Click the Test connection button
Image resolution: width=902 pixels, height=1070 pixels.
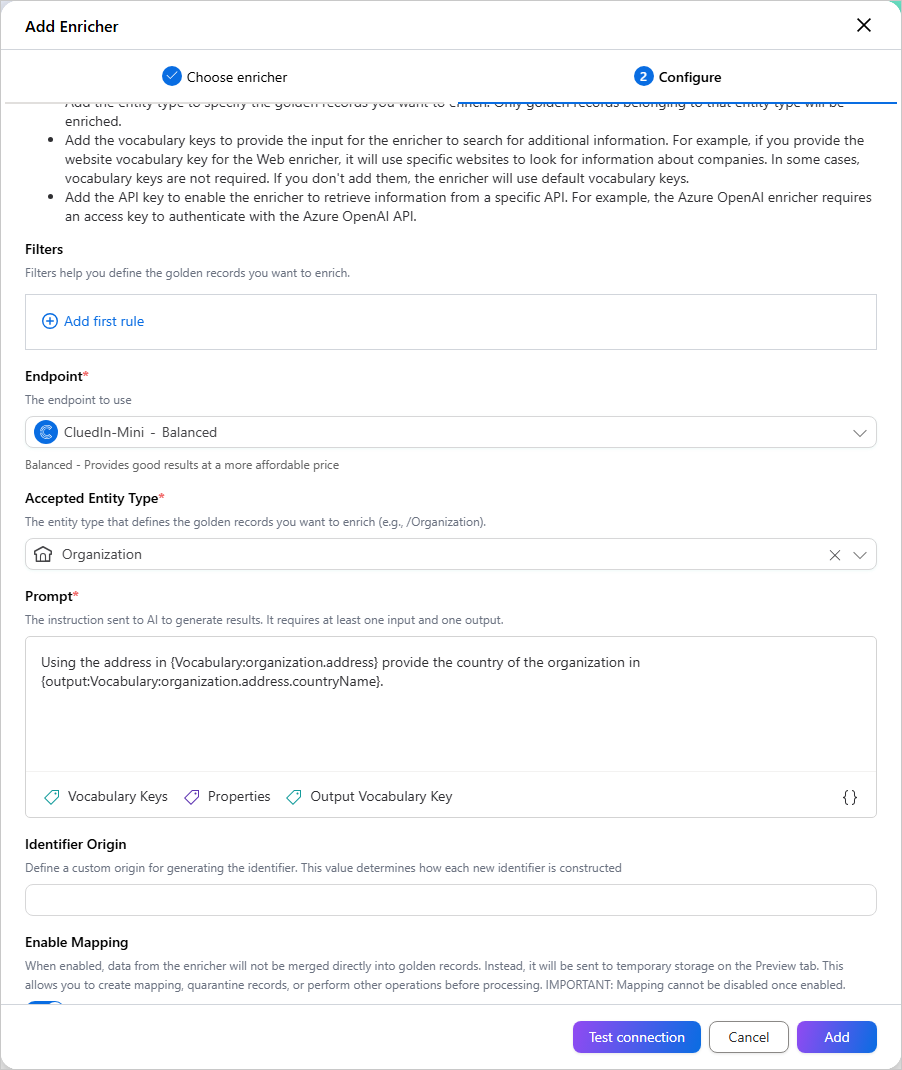click(637, 1037)
